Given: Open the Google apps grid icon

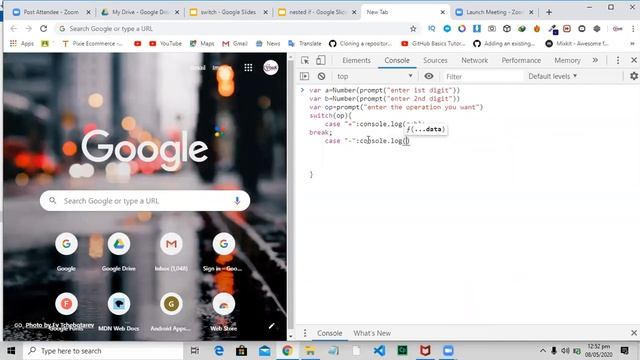Looking at the screenshot, I should [x=248, y=68].
